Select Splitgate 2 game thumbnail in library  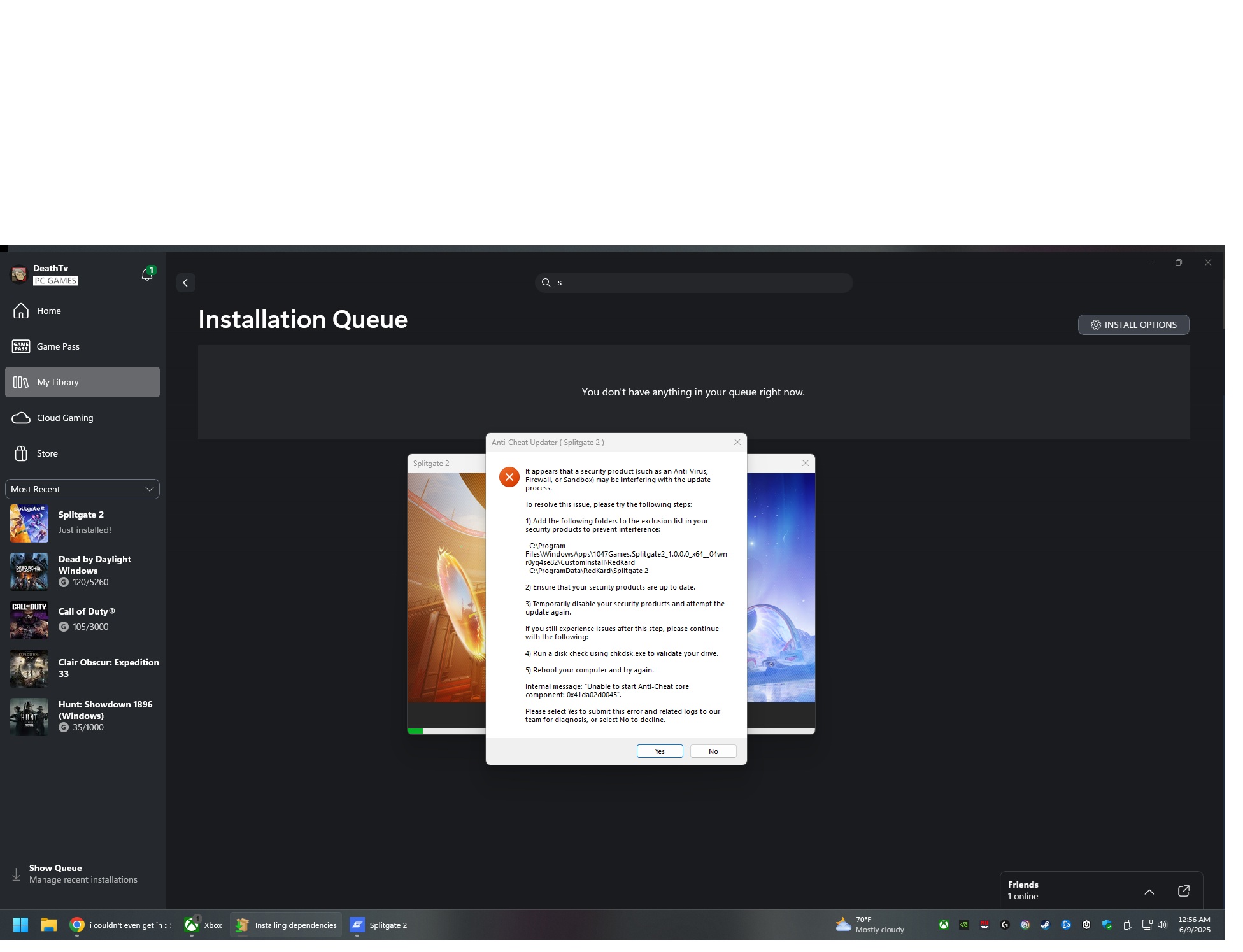(x=29, y=523)
